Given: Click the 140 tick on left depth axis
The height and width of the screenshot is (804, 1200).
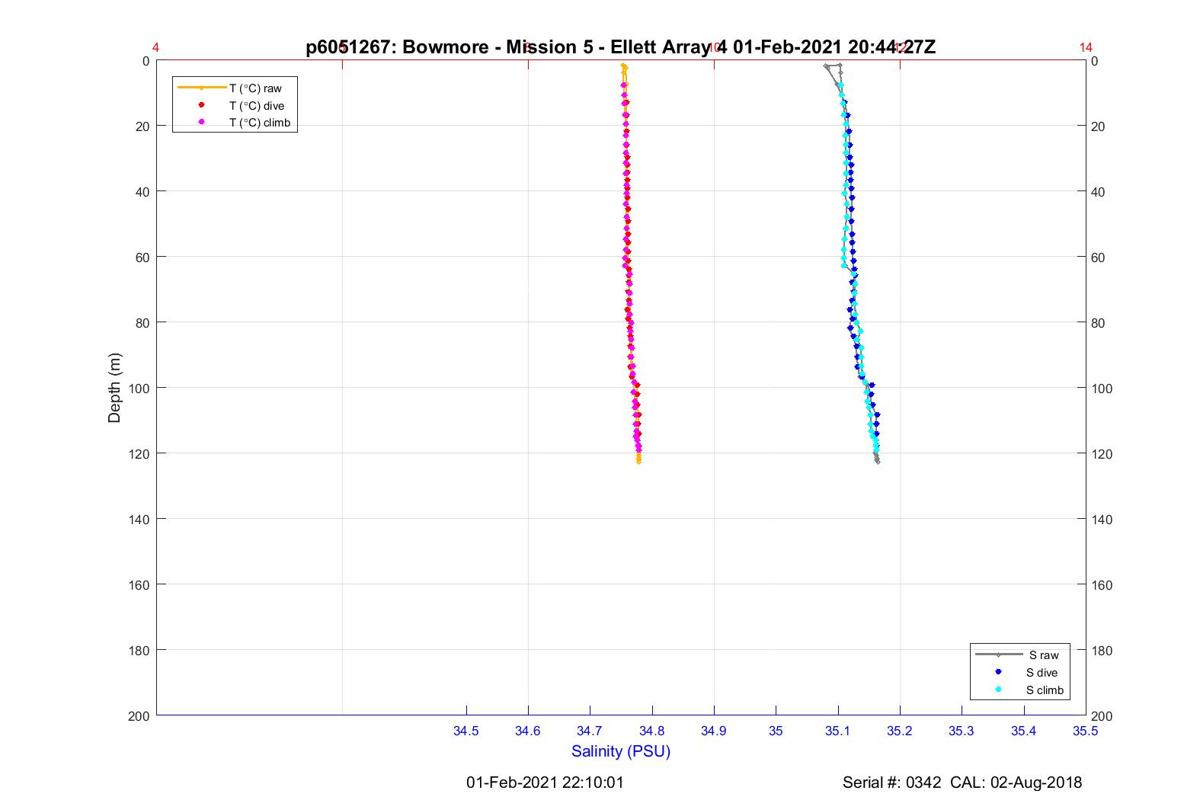Looking at the screenshot, I should point(140,519).
